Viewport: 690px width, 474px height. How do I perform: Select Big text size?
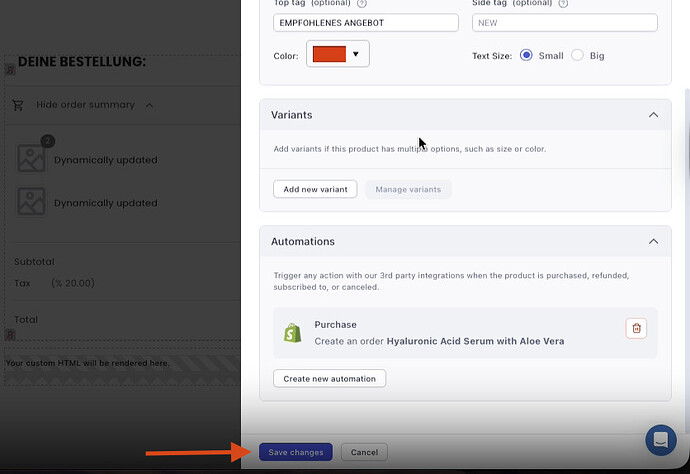(577, 55)
